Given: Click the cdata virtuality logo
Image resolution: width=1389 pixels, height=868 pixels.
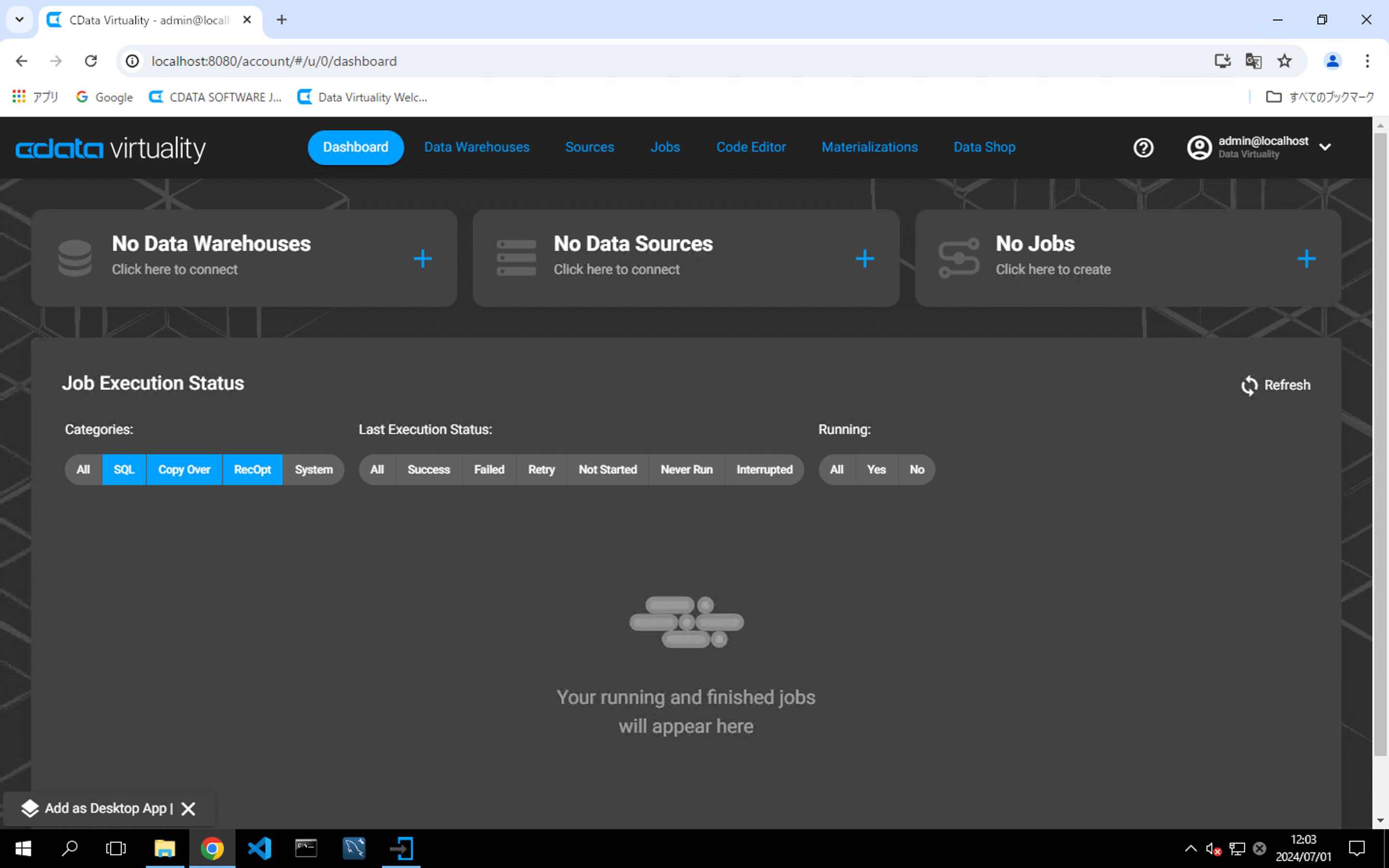Looking at the screenshot, I should [x=110, y=148].
